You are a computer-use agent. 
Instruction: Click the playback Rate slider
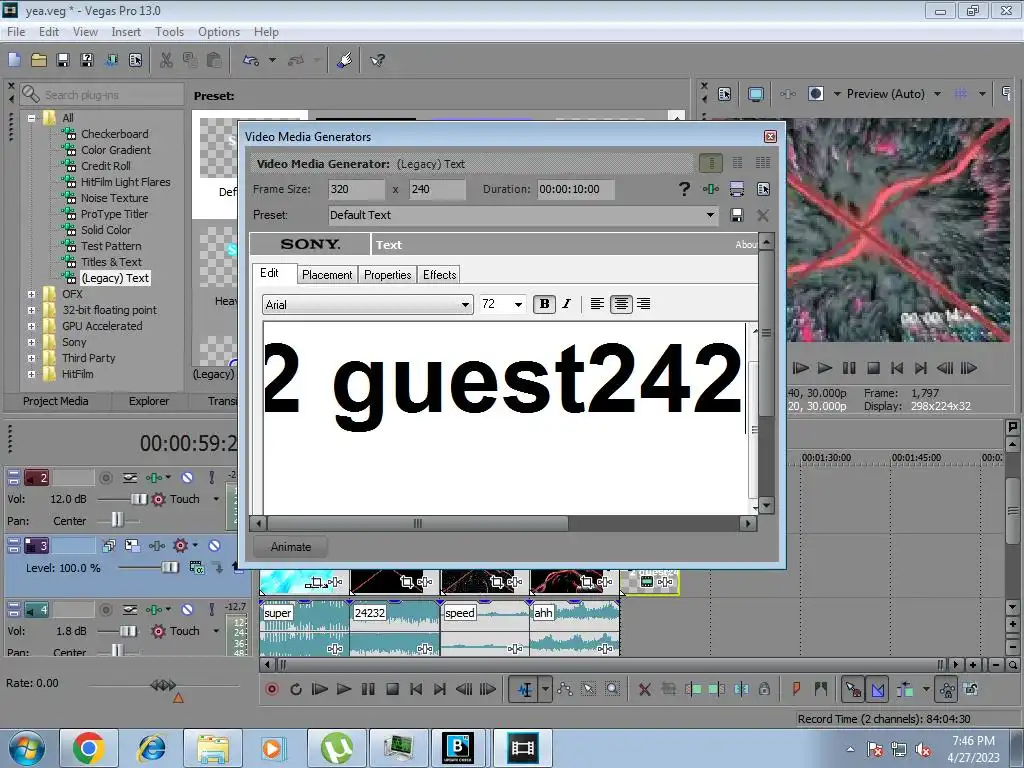click(x=163, y=685)
